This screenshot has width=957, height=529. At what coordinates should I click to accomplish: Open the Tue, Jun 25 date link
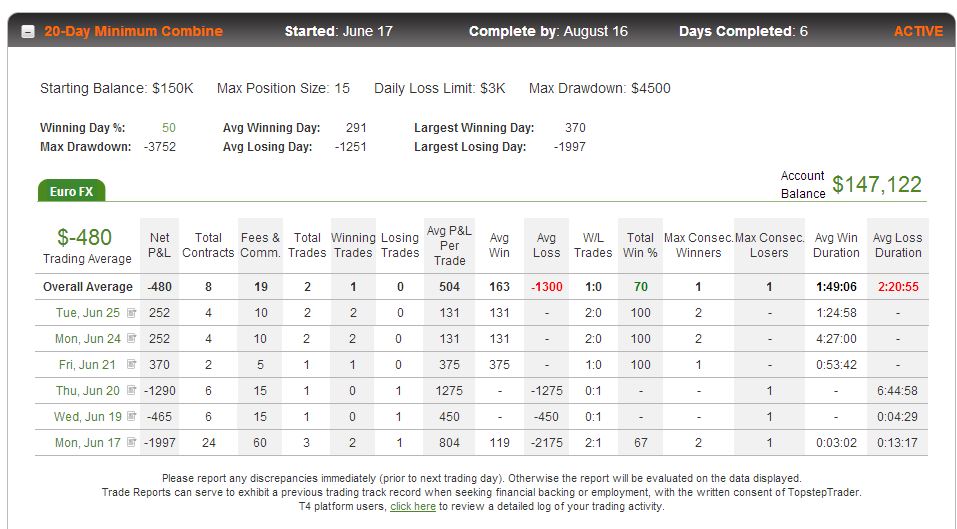(x=88, y=313)
